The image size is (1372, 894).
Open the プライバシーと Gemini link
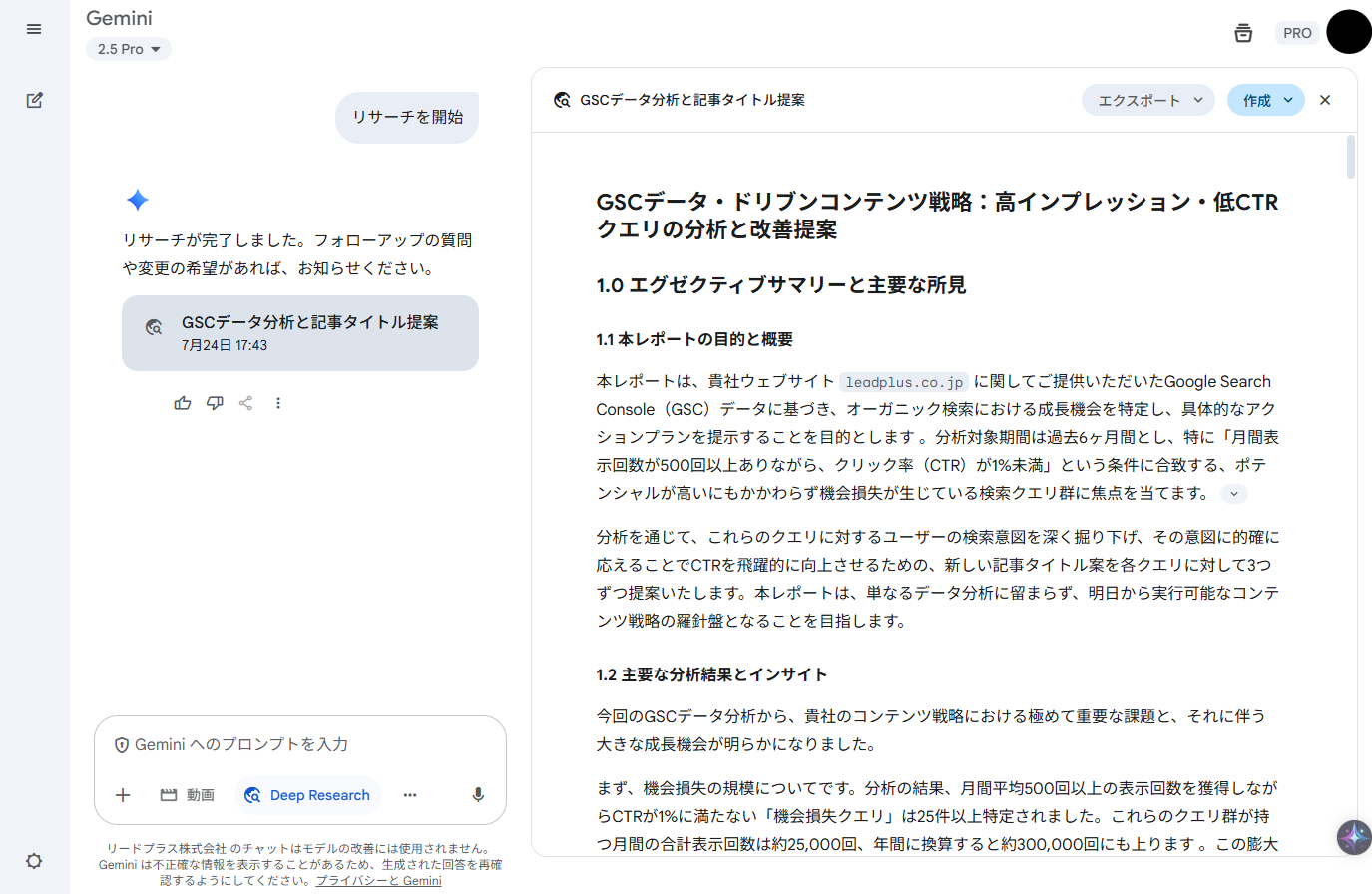point(378,881)
